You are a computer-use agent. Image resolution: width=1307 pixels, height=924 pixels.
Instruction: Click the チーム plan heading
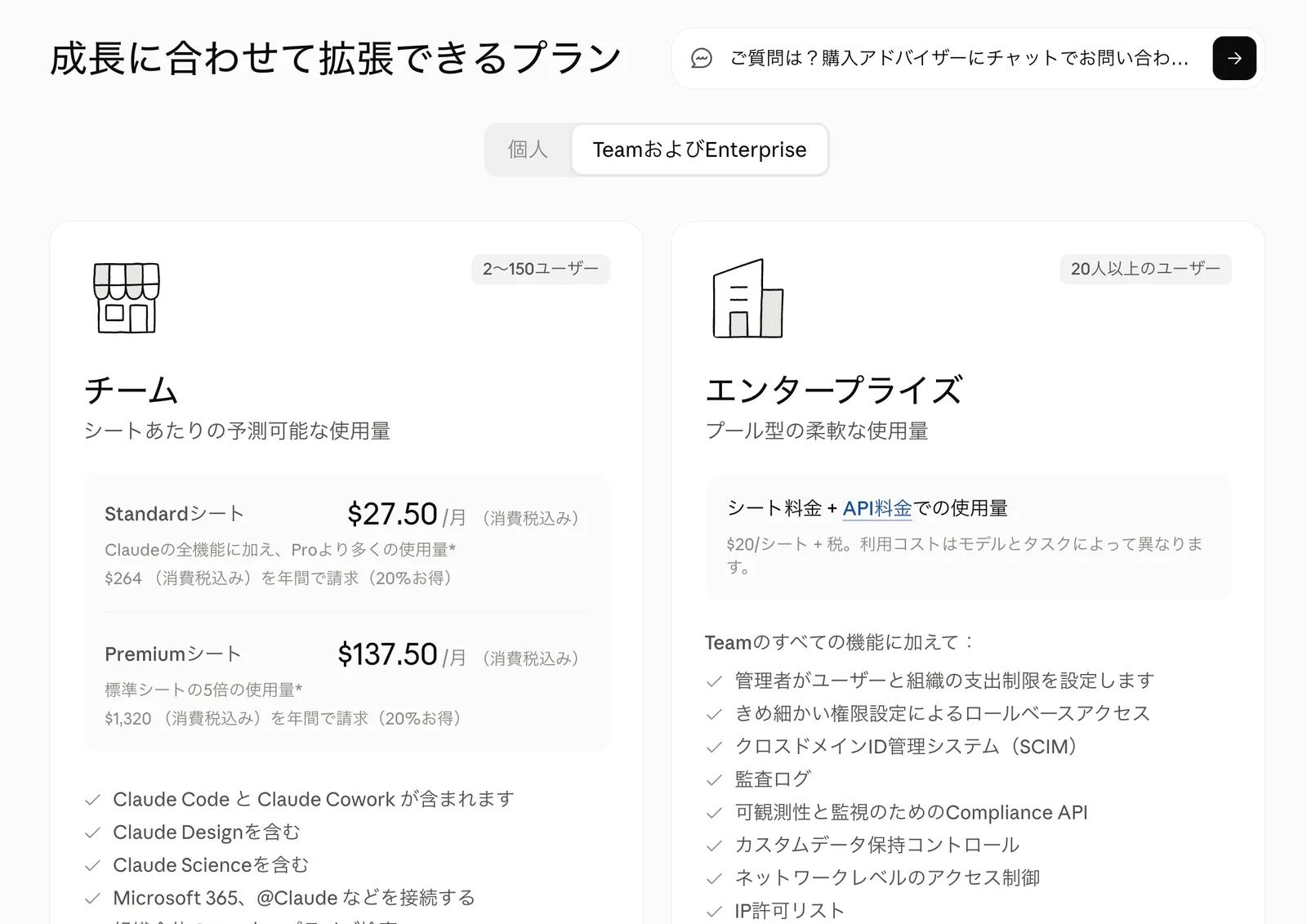[x=131, y=390]
